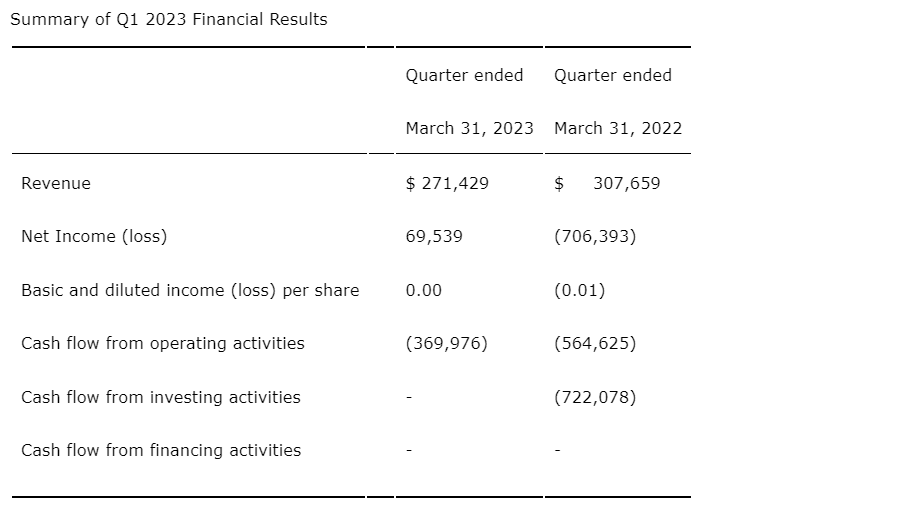Click Cash flow from investing activities label

[x=161, y=397]
